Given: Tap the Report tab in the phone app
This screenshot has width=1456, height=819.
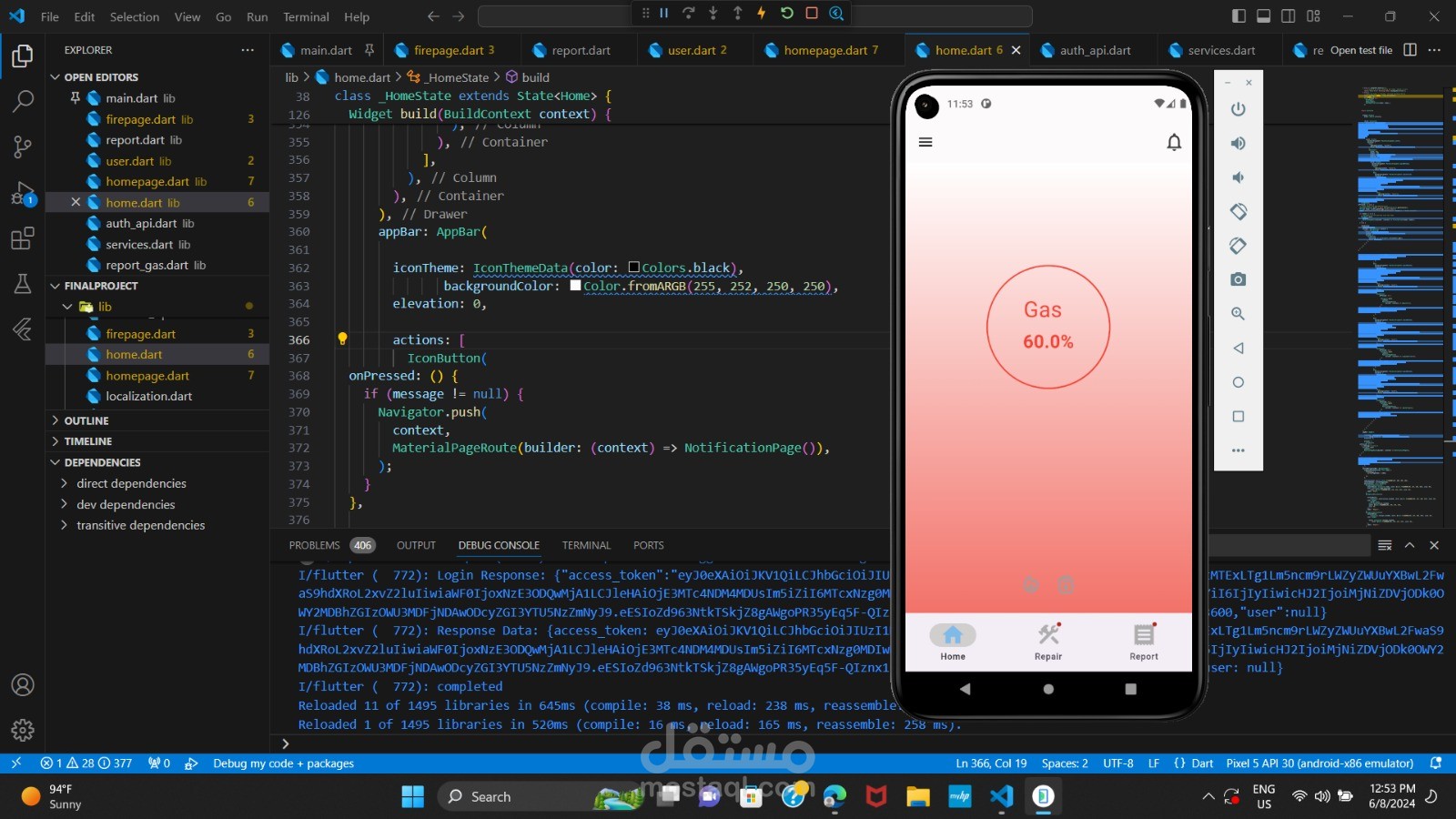Looking at the screenshot, I should (x=1144, y=642).
